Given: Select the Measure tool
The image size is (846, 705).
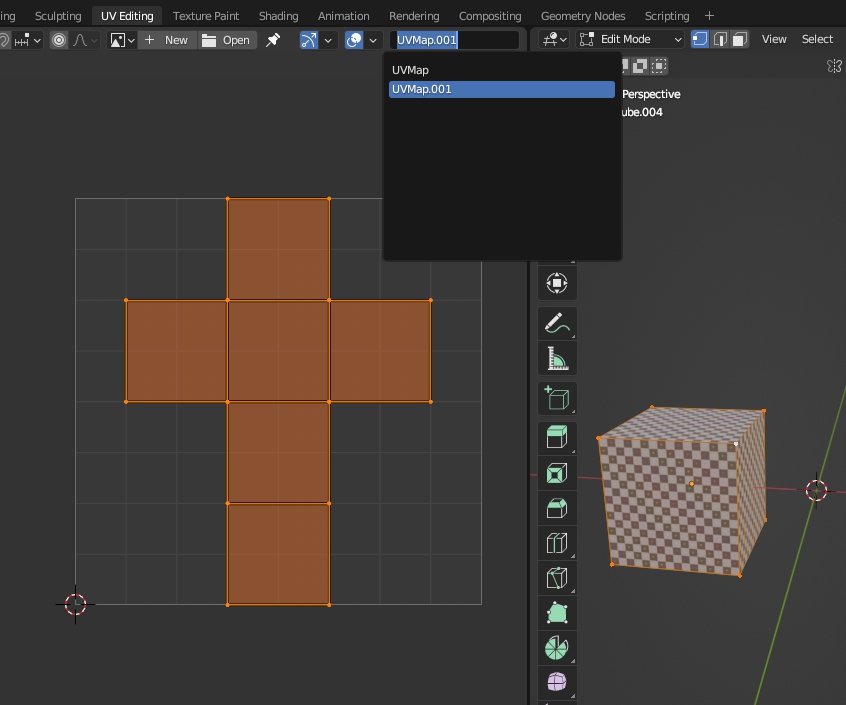Looking at the screenshot, I should (x=557, y=358).
